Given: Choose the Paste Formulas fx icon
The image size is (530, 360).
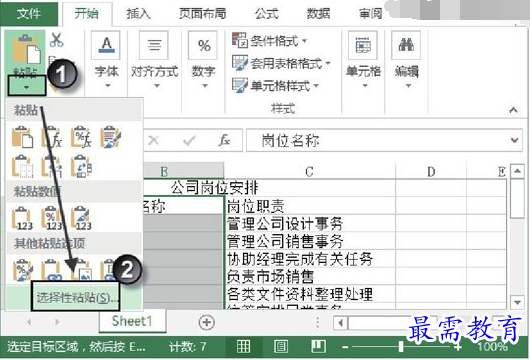Looking at the screenshot, I should point(52,137).
